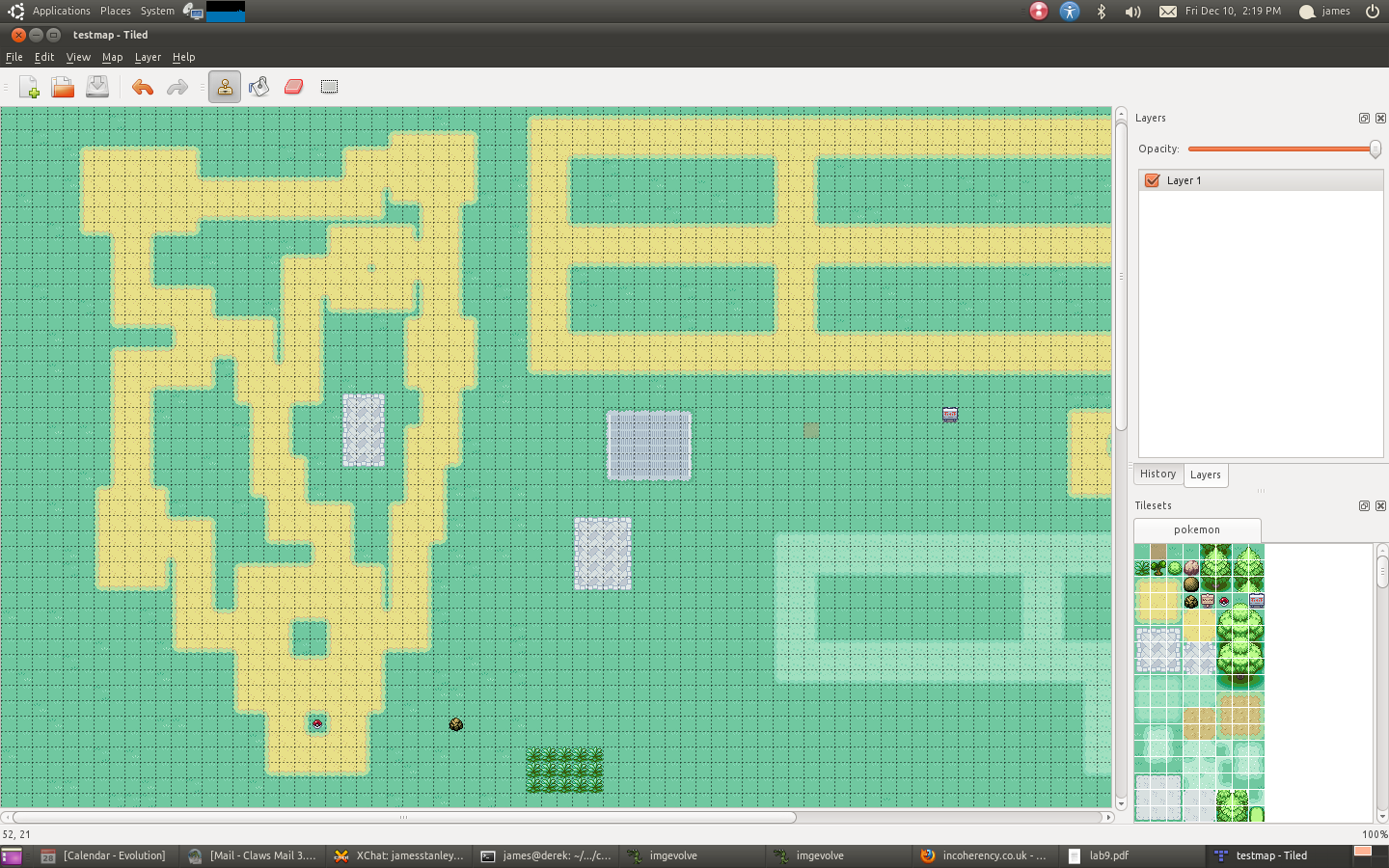
Task: Select the pokemon tileset tab
Action: (x=1197, y=529)
